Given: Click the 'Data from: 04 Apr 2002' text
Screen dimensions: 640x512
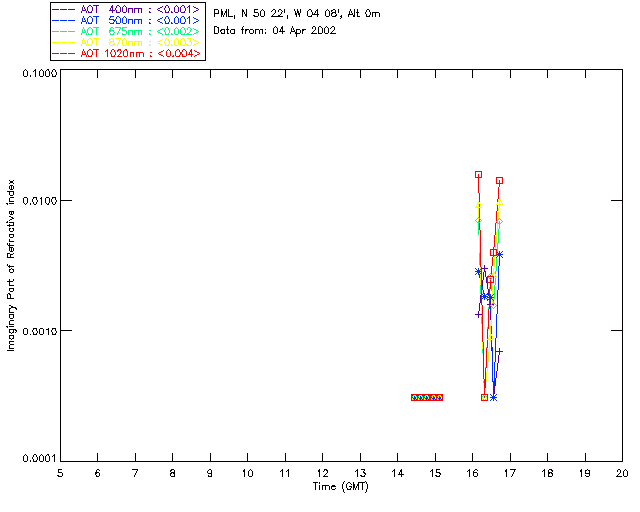Looking at the screenshot, I should [x=275, y=31].
